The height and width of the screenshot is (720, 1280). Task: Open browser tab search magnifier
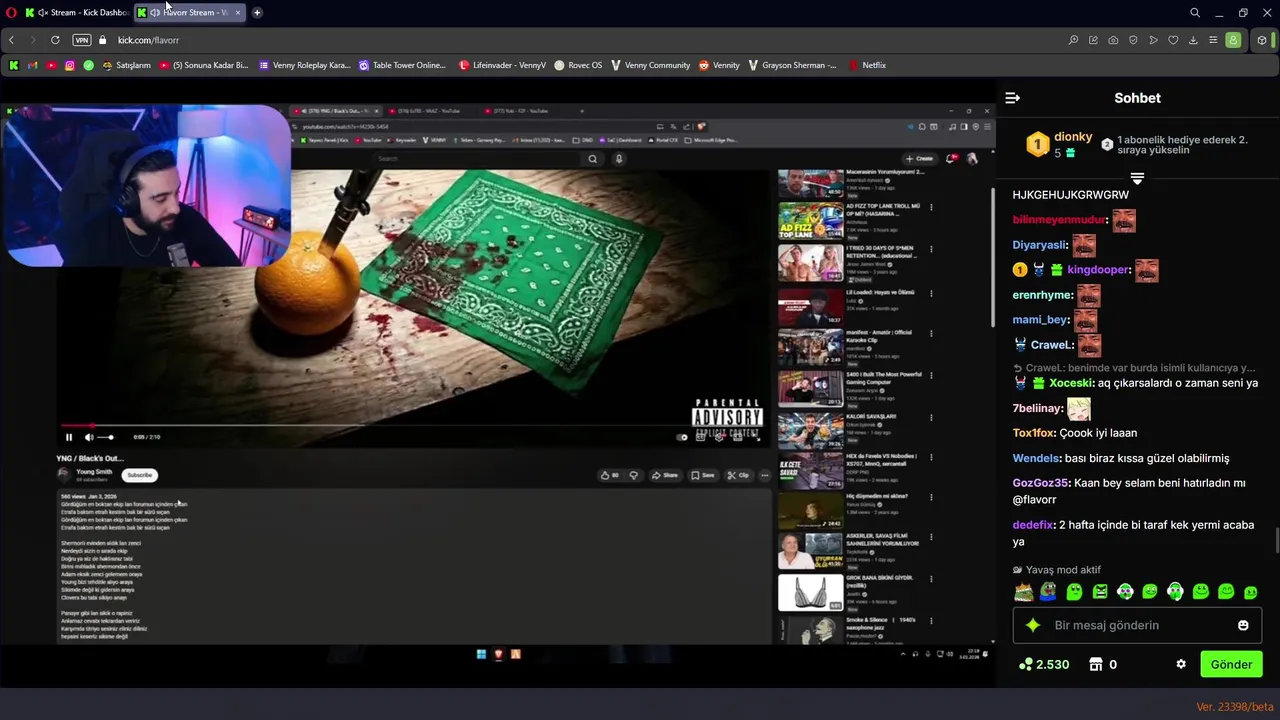[1195, 12]
